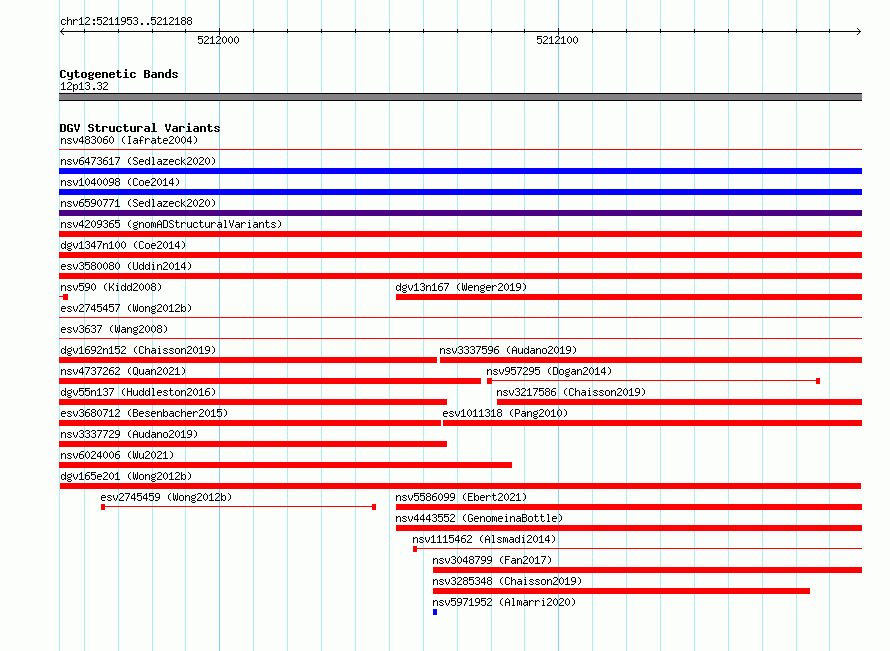Open variant dgv1692n152 (Chaisson2019)
The image size is (890, 651).
pyautogui.click(x=138, y=350)
